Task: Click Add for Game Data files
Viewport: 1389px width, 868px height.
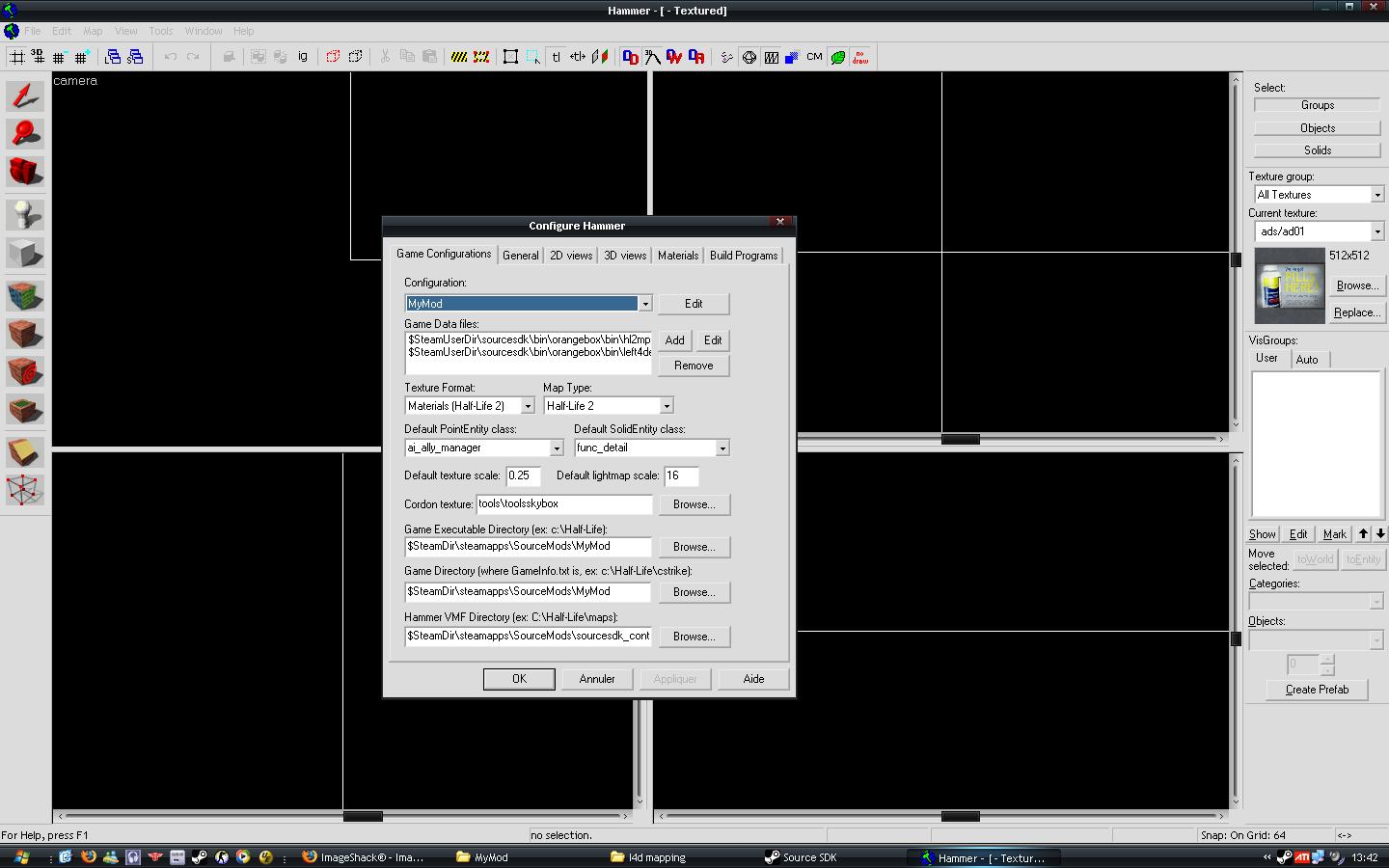Action: tap(675, 340)
